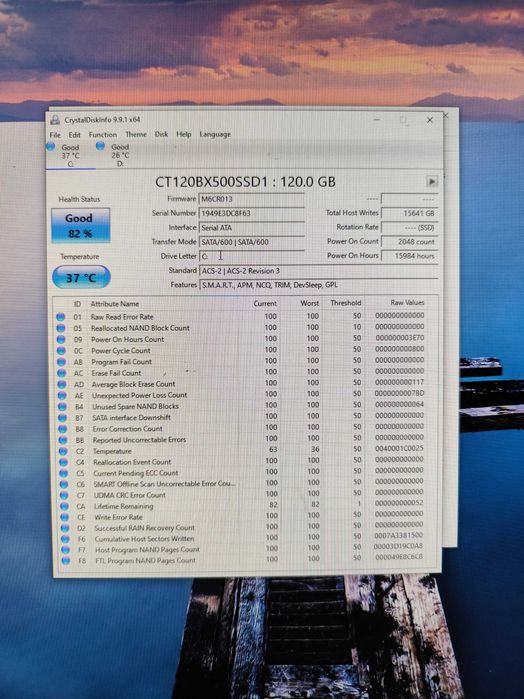The width and height of the screenshot is (524, 699).
Task: Click status icon for Current Pending ECC Count
Action: click(x=63, y=473)
